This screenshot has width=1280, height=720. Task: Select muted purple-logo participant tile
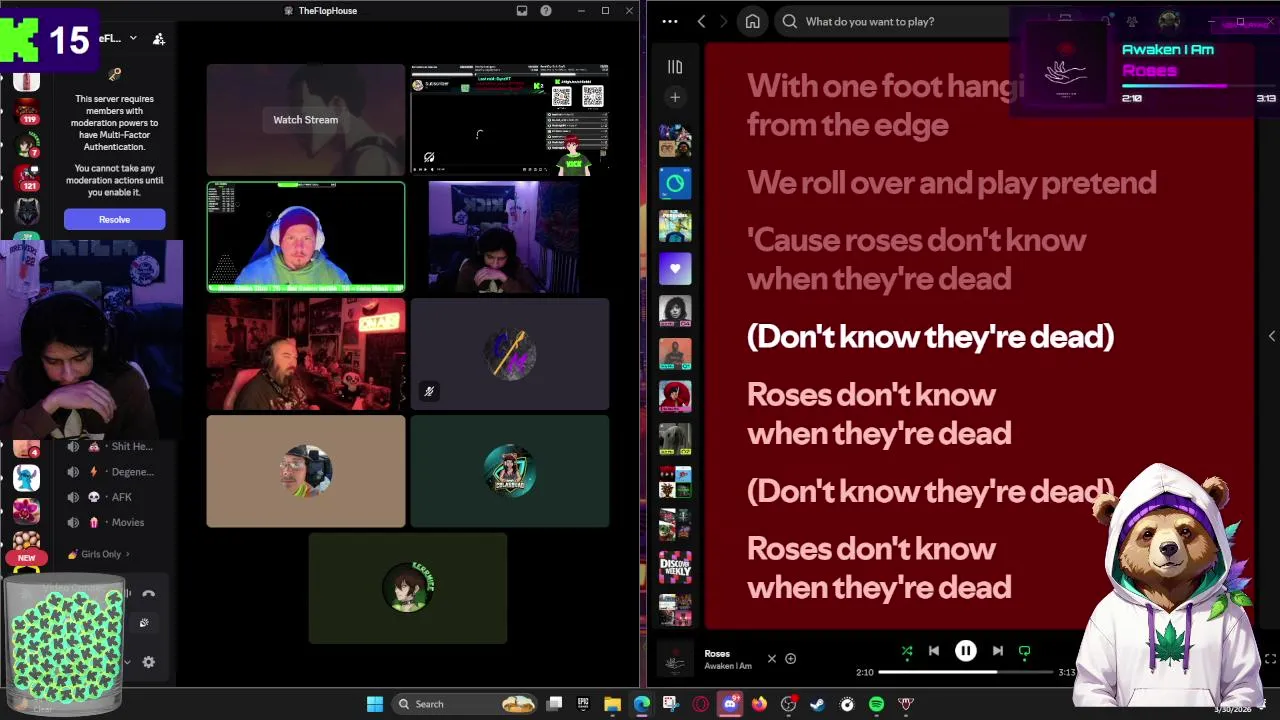pos(509,354)
